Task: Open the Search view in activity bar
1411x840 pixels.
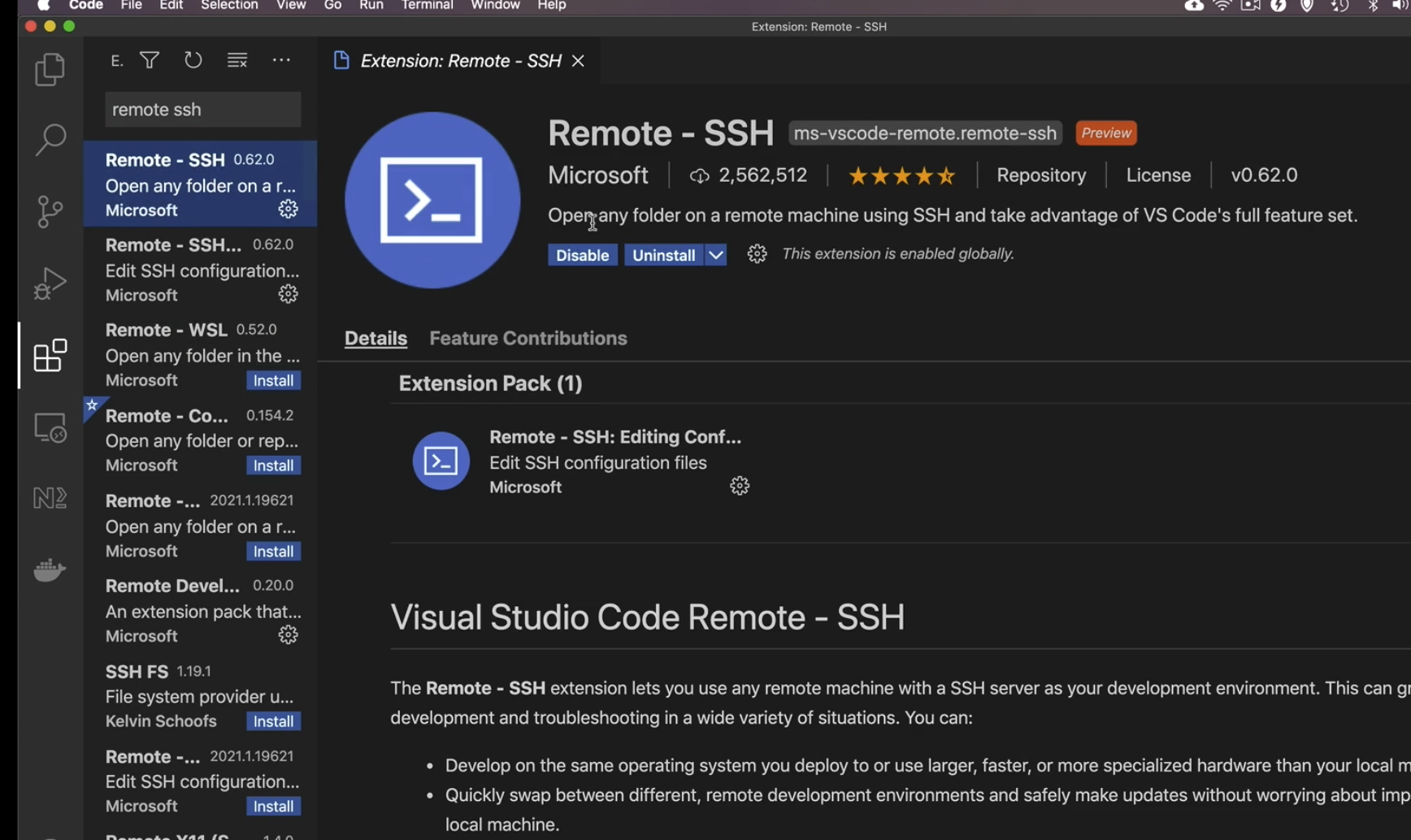Action: (x=50, y=140)
